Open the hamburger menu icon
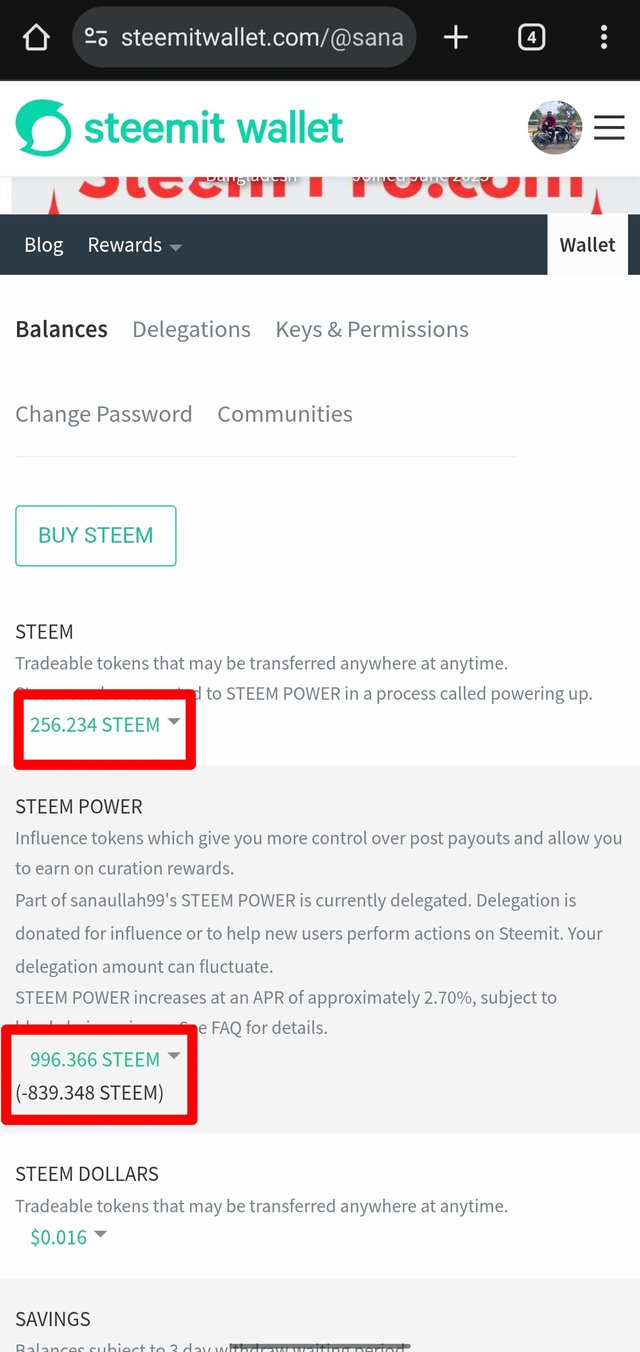This screenshot has height=1352, width=640. [x=609, y=128]
